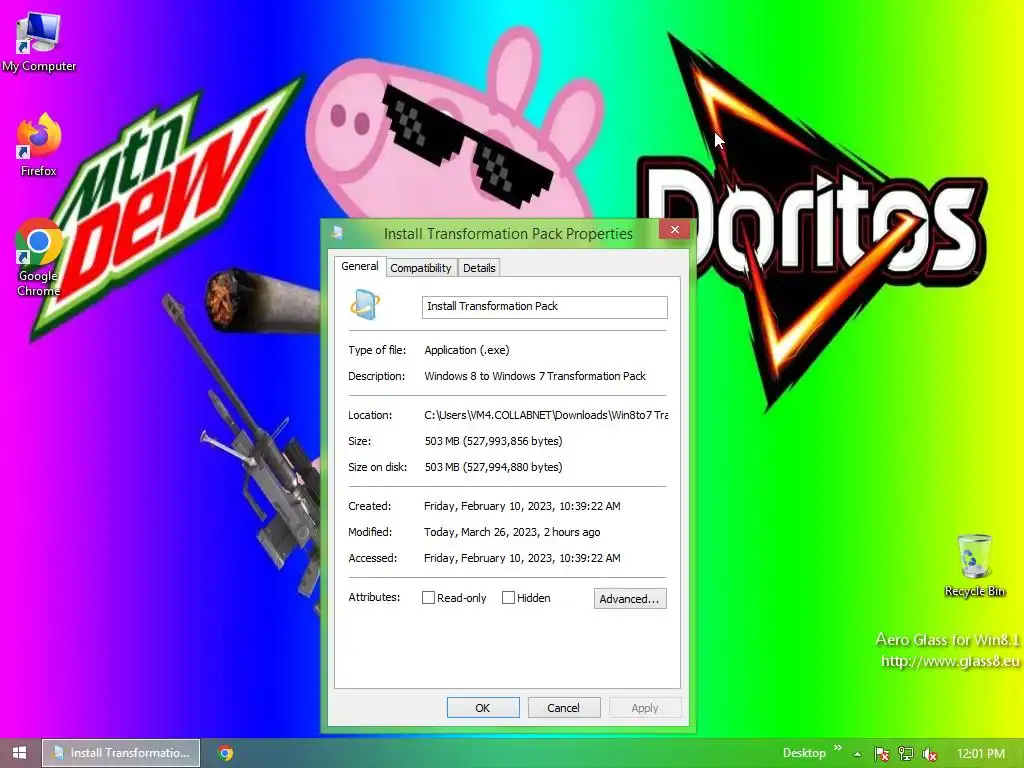Screen dimensions: 1024x768
Task: Select the Google Chrome desktop shortcut
Action: (x=39, y=257)
